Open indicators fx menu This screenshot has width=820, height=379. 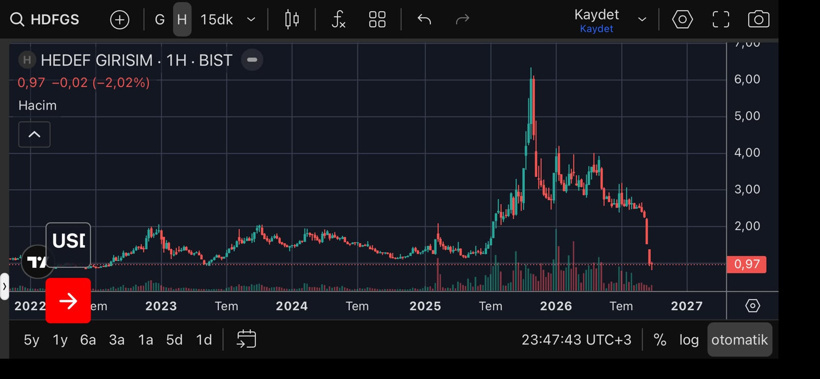click(338, 20)
